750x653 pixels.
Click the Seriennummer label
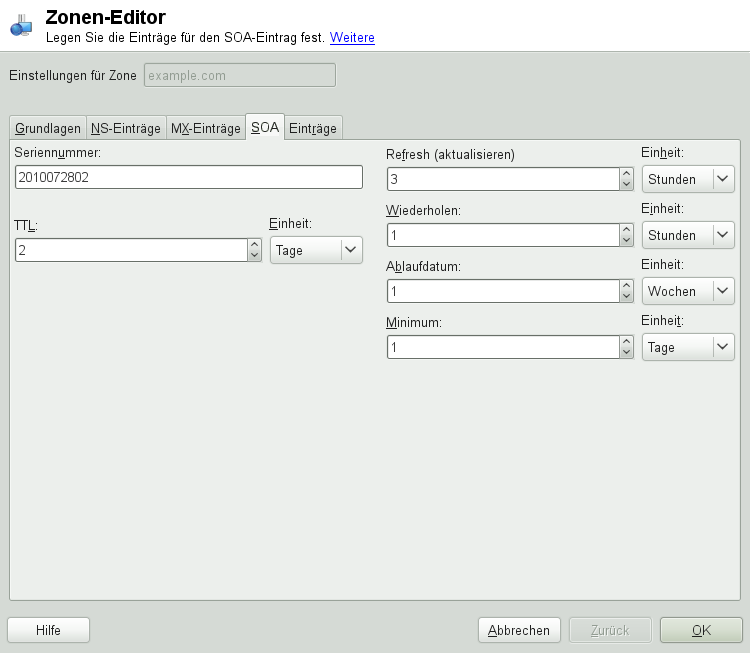click(57, 153)
